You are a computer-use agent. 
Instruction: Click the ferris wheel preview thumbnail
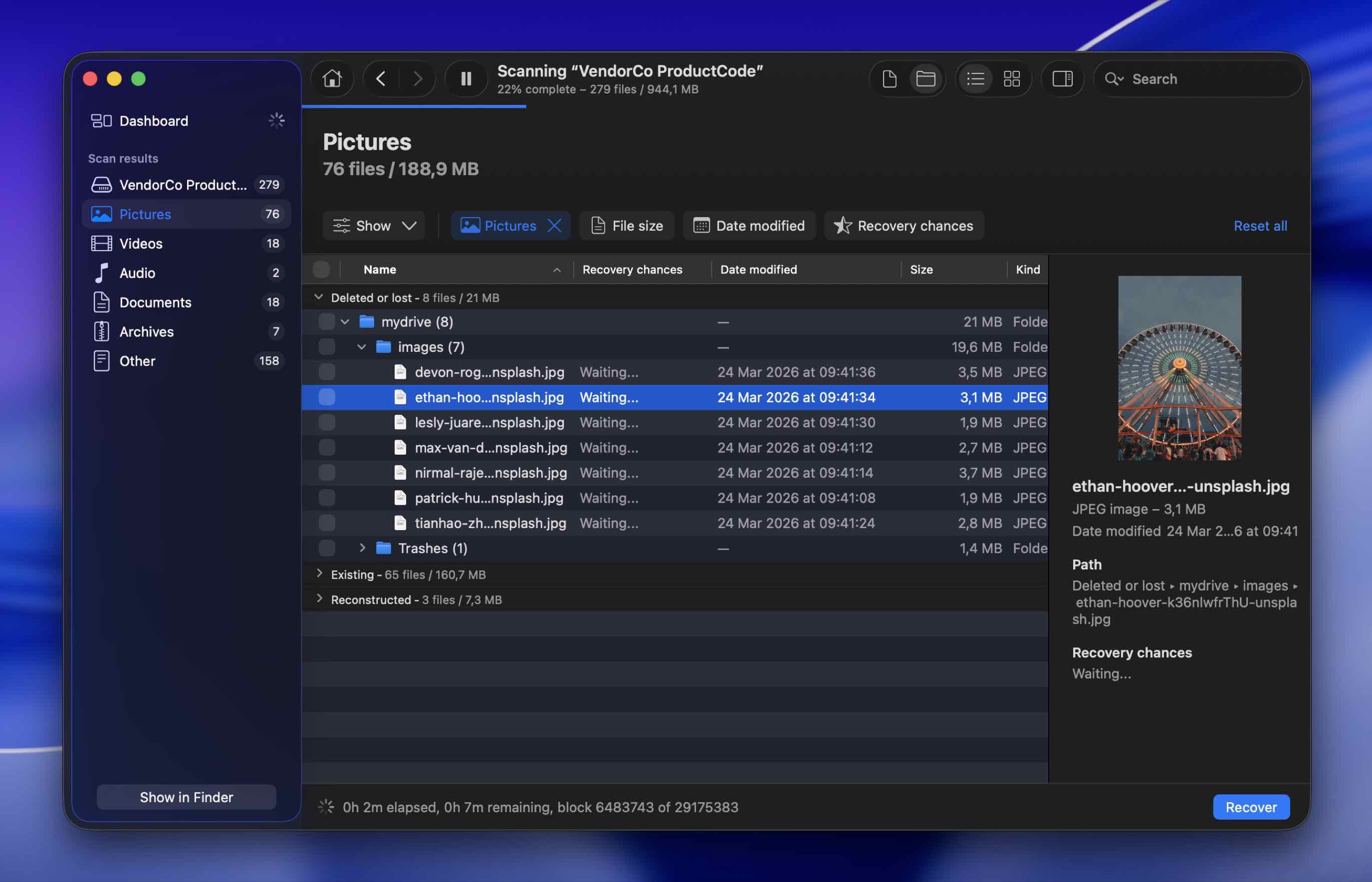coord(1179,368)
